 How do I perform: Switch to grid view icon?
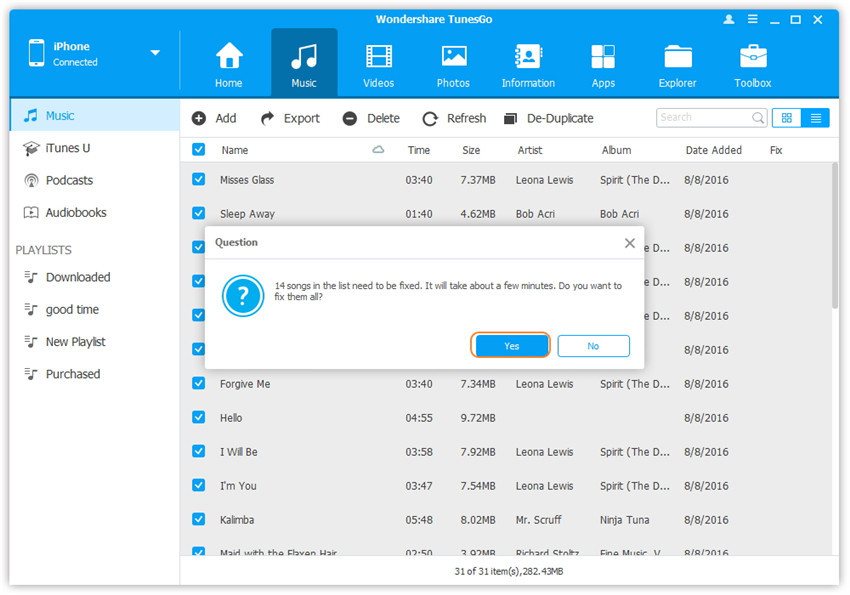coord(786,118)
